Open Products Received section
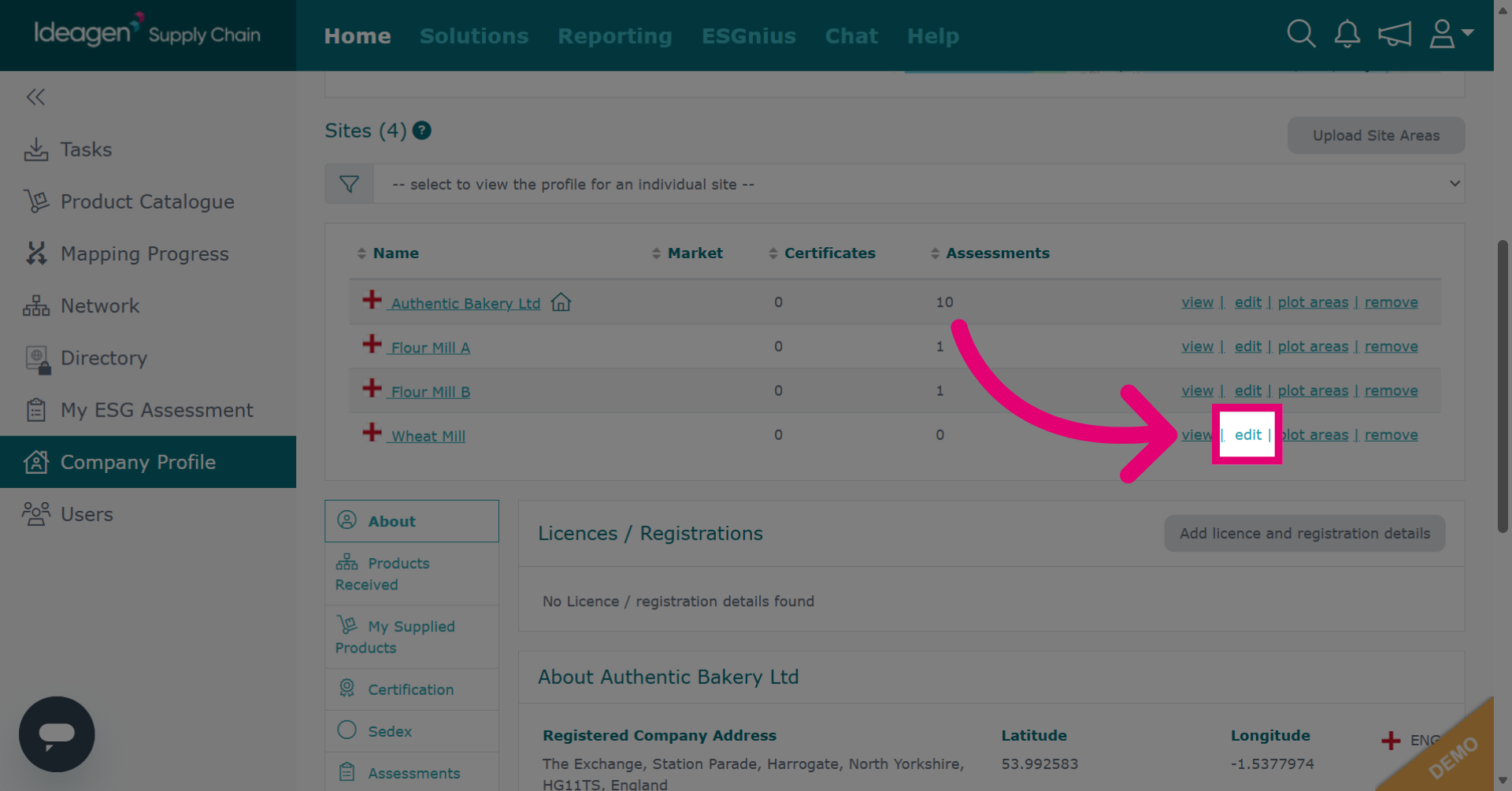The width and height of the screenshot is (1512, 791). [x=412, y=574]
